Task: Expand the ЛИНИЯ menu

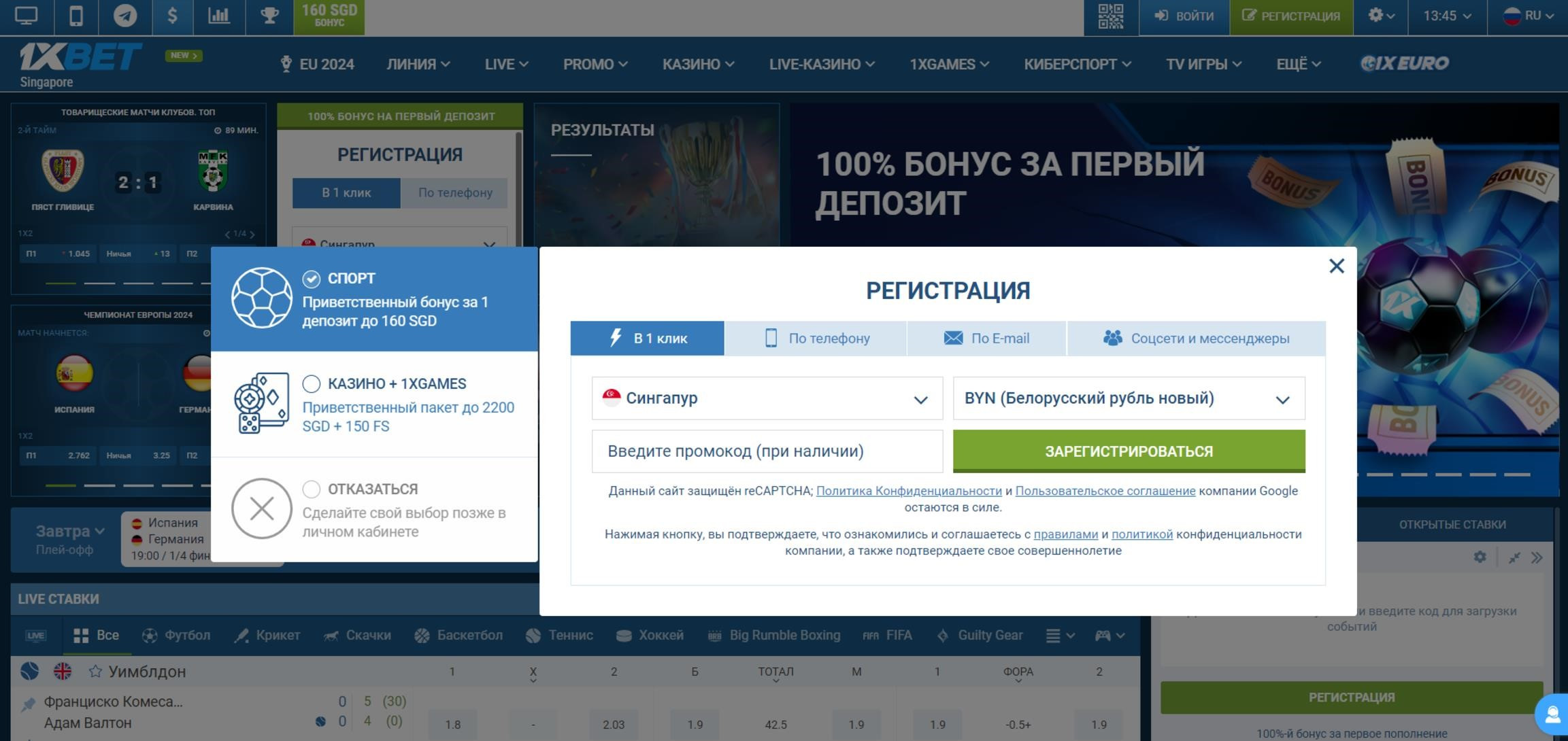Action: (418, 65)
